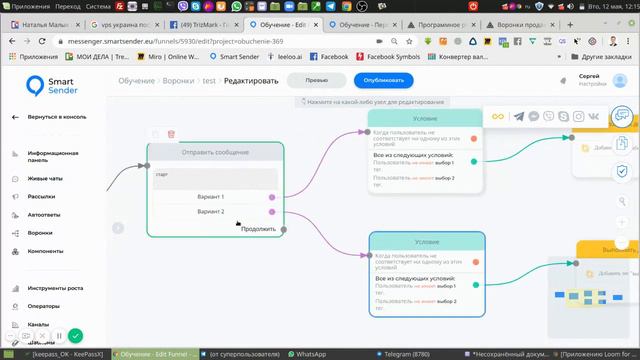Click test breadcrumb link
This screenshot has width=640, height=360.
[209, 81]
